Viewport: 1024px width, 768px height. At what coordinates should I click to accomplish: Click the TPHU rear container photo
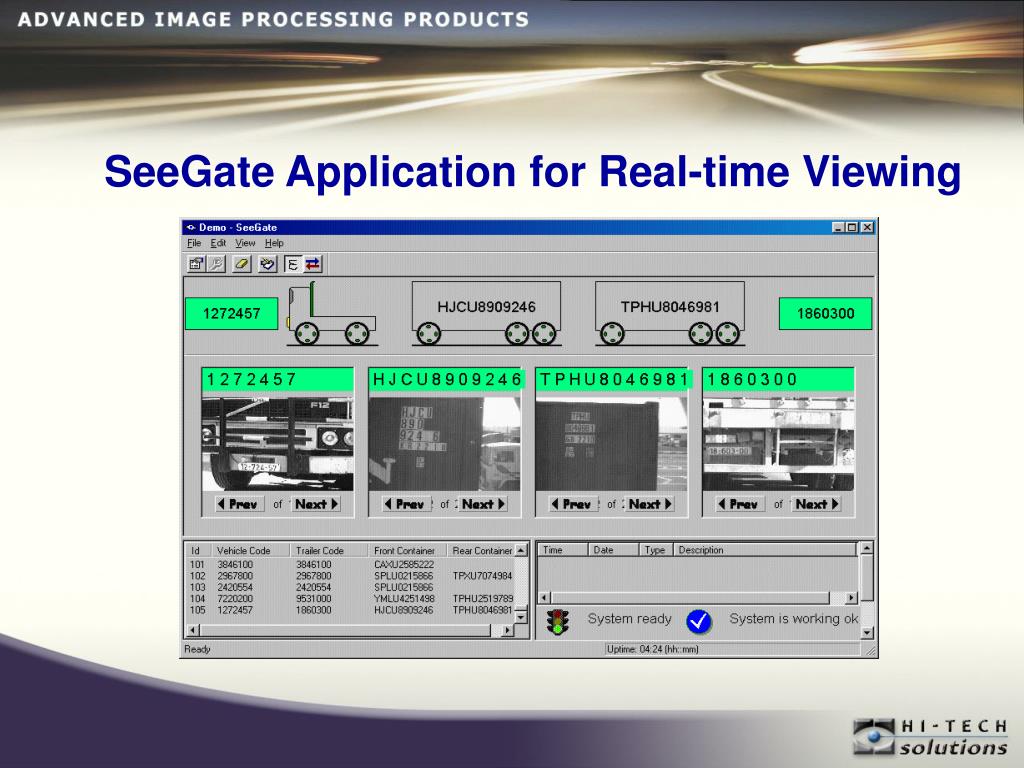(611, 444)
